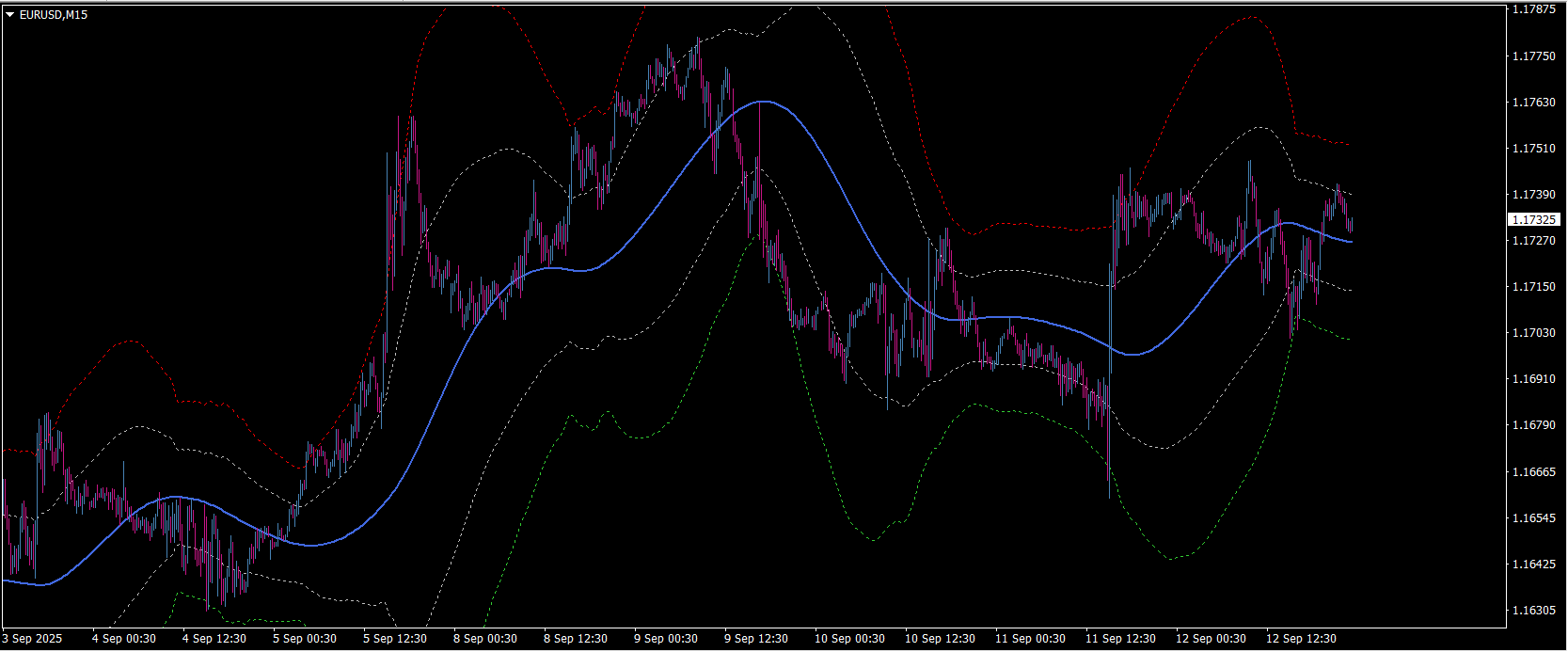This screenshot has width=1568, height=652.
Task: Click the 11 Sep 00:30 time label
Action: point(1030,639)
